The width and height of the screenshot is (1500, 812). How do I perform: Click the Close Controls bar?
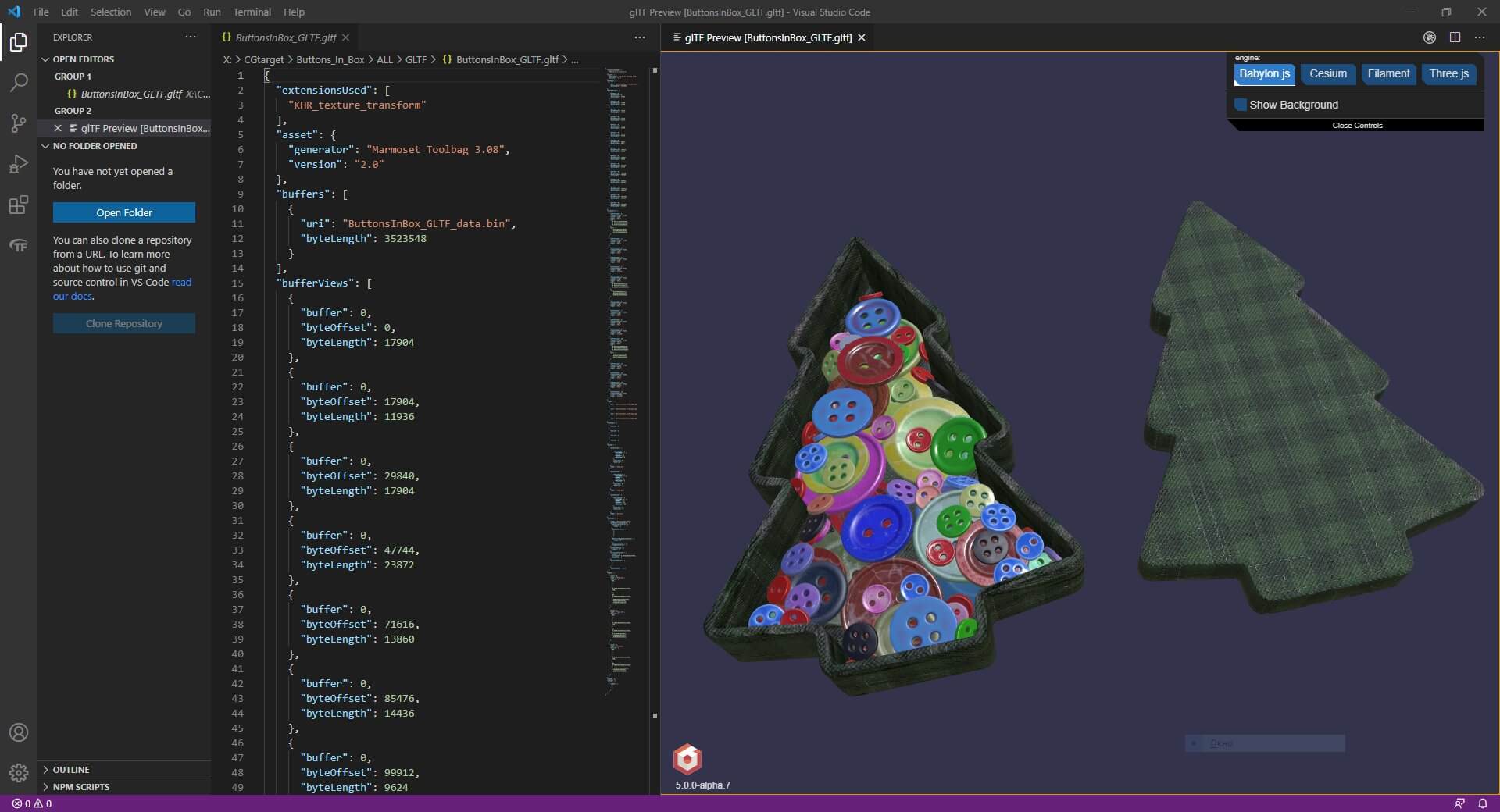(1357, 126)
